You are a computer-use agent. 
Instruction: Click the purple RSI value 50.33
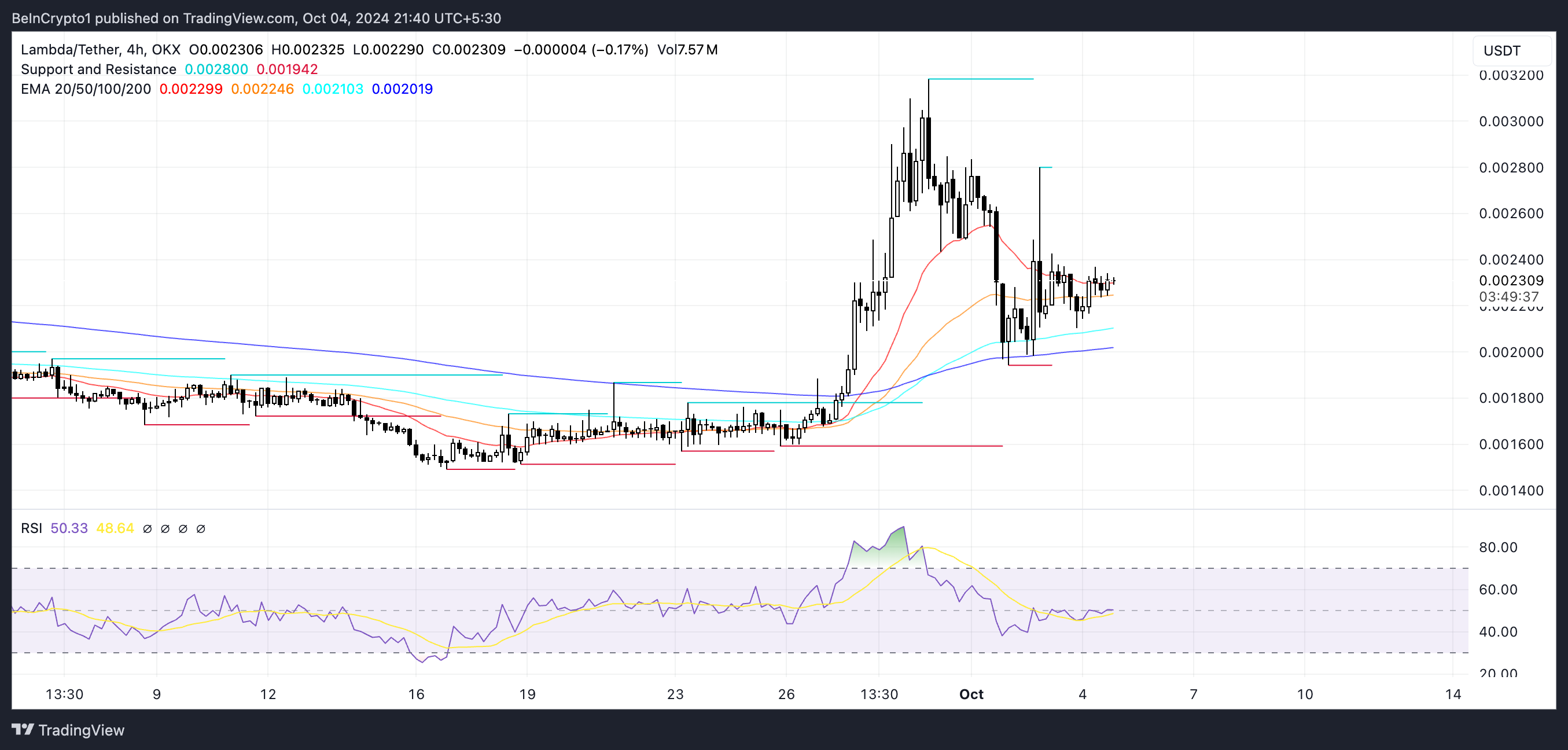point(69,528)
